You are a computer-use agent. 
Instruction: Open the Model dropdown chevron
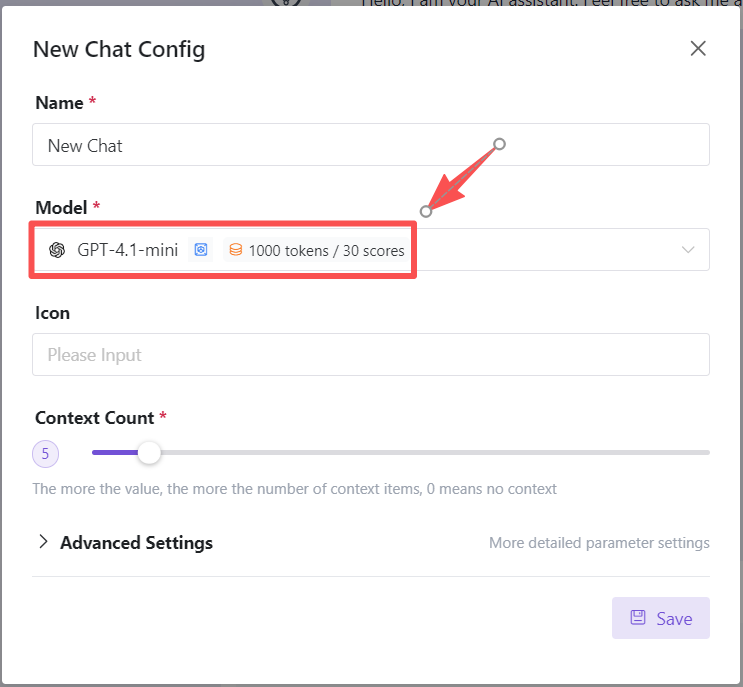[x=688, y=250]
